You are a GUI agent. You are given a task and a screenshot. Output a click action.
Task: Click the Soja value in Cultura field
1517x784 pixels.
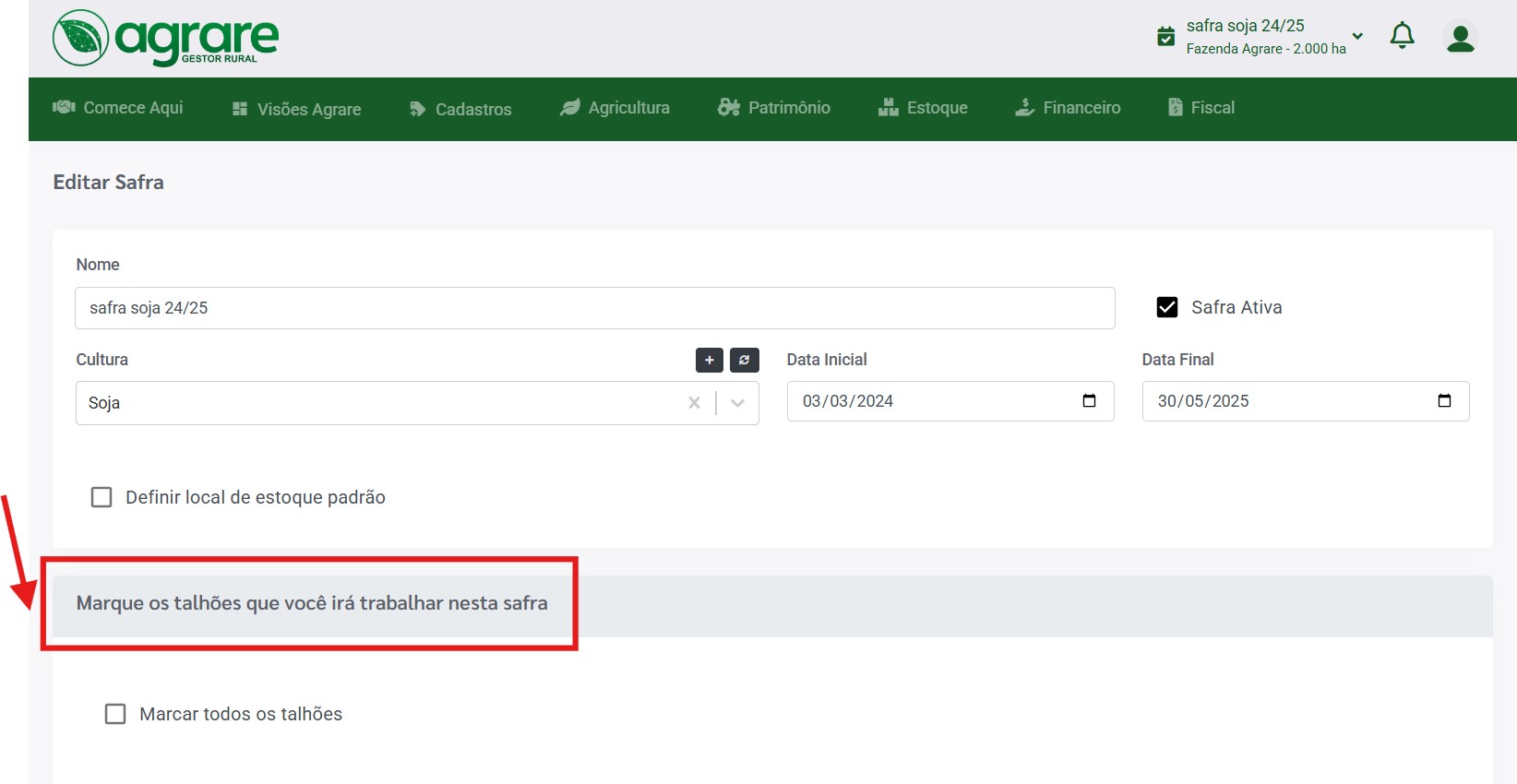(x=104, y=403)
